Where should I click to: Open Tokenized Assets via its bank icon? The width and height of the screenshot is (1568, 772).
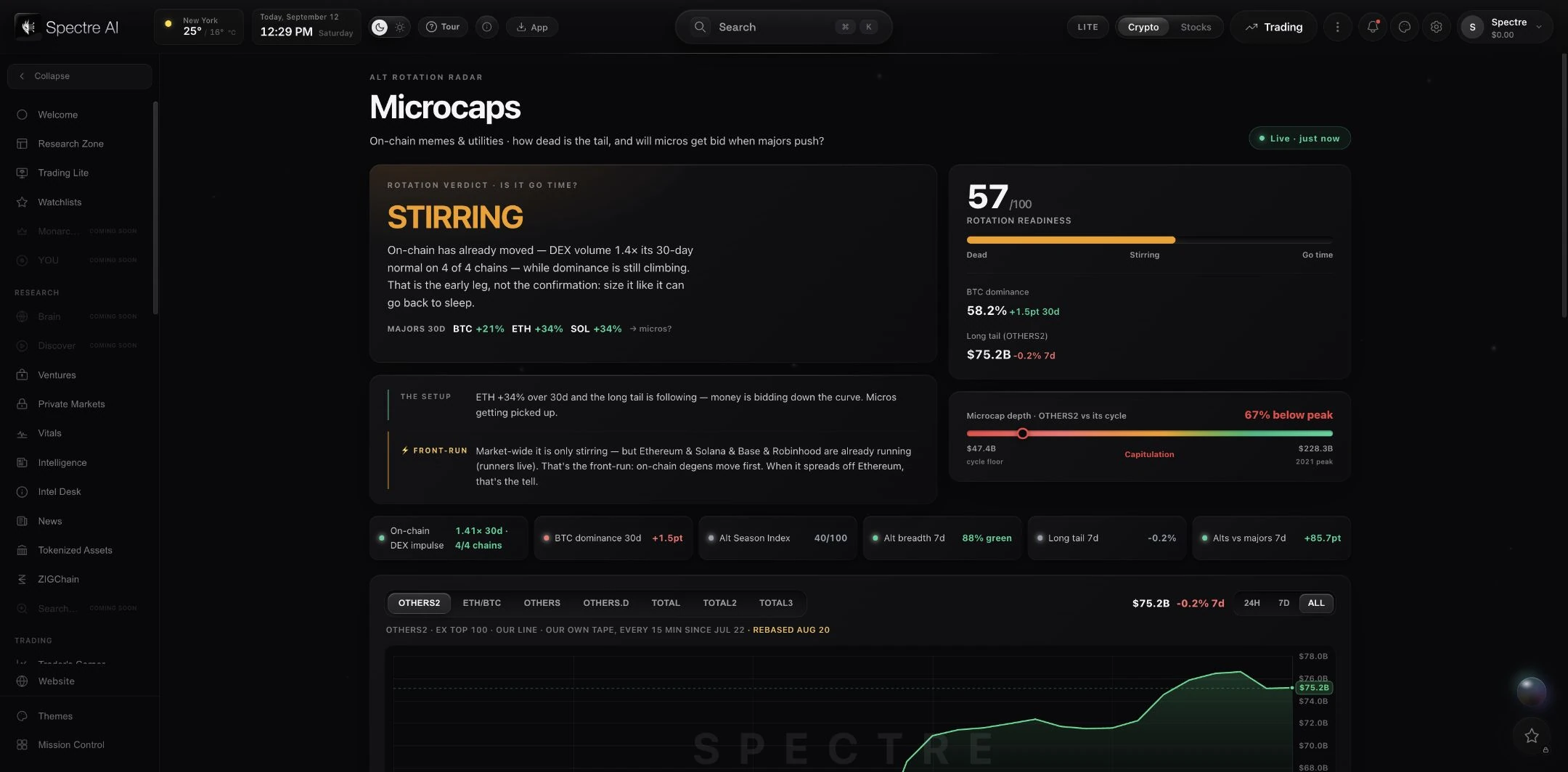tap(22, 550)
